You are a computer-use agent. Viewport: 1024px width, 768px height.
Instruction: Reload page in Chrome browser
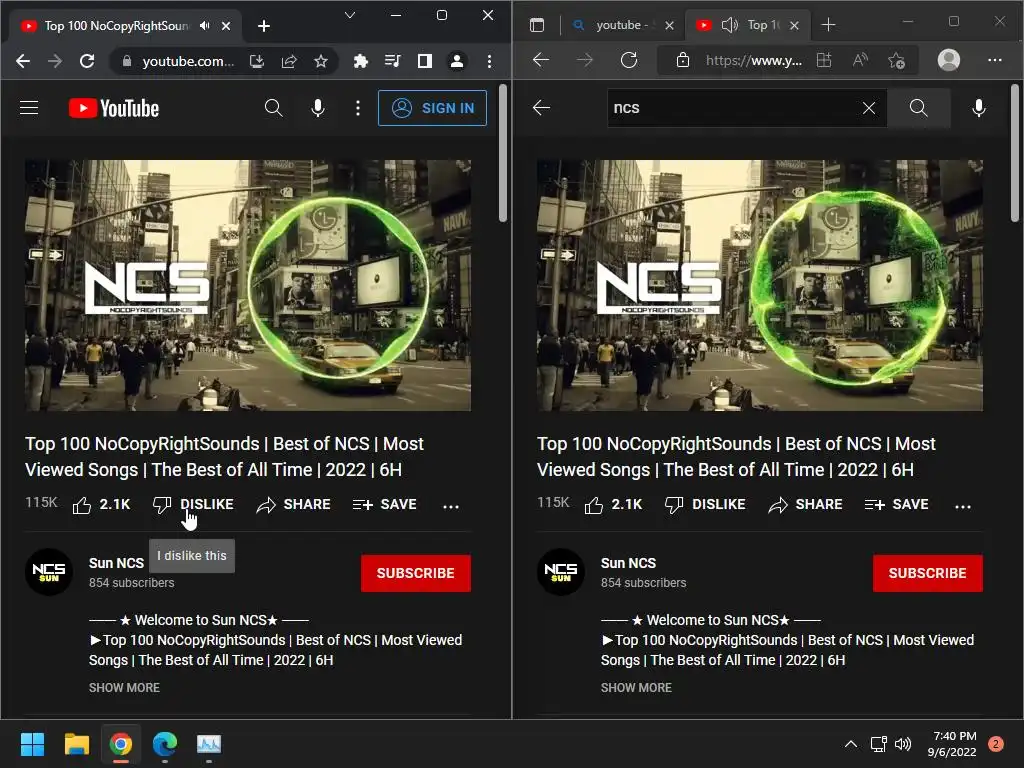[x=87, y=61]
